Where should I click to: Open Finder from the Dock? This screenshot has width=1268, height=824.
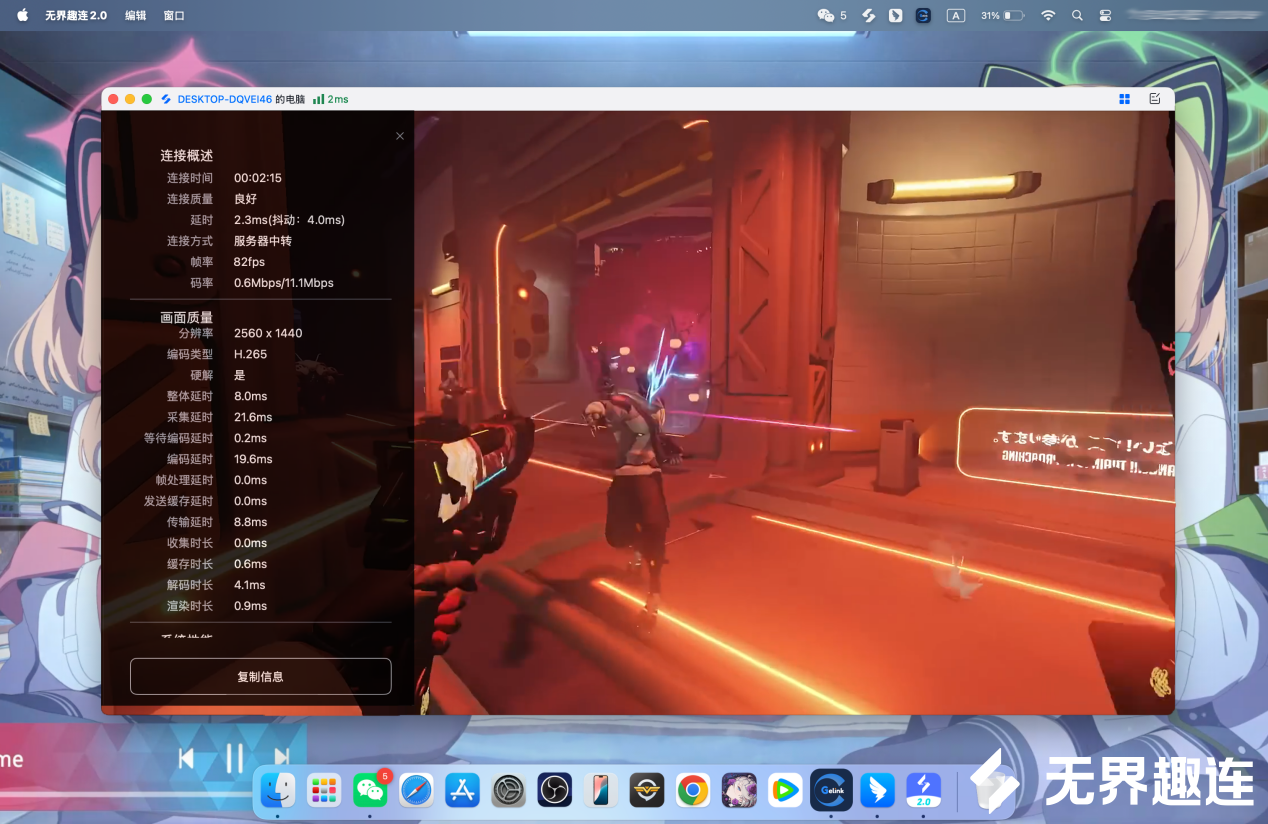278,790
